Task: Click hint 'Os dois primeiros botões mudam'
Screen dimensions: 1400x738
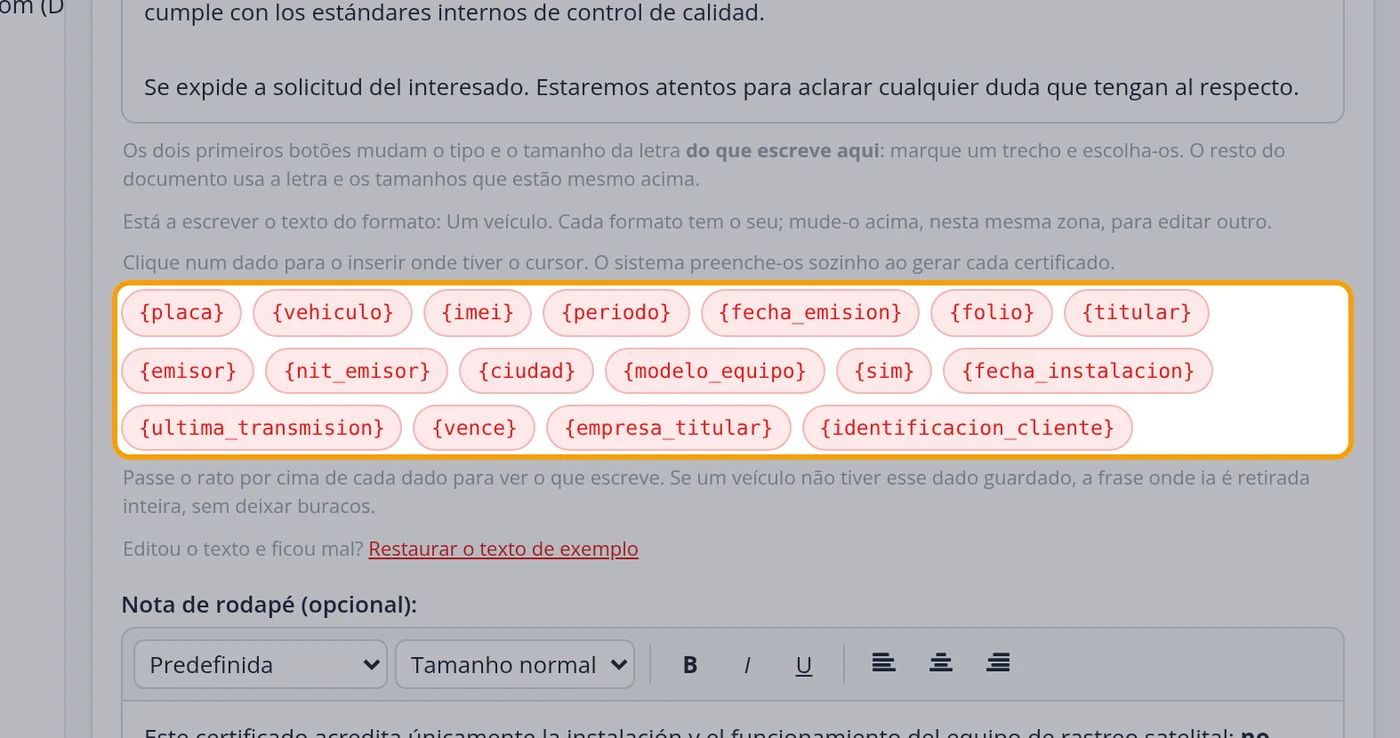Action: pos(704,165)
